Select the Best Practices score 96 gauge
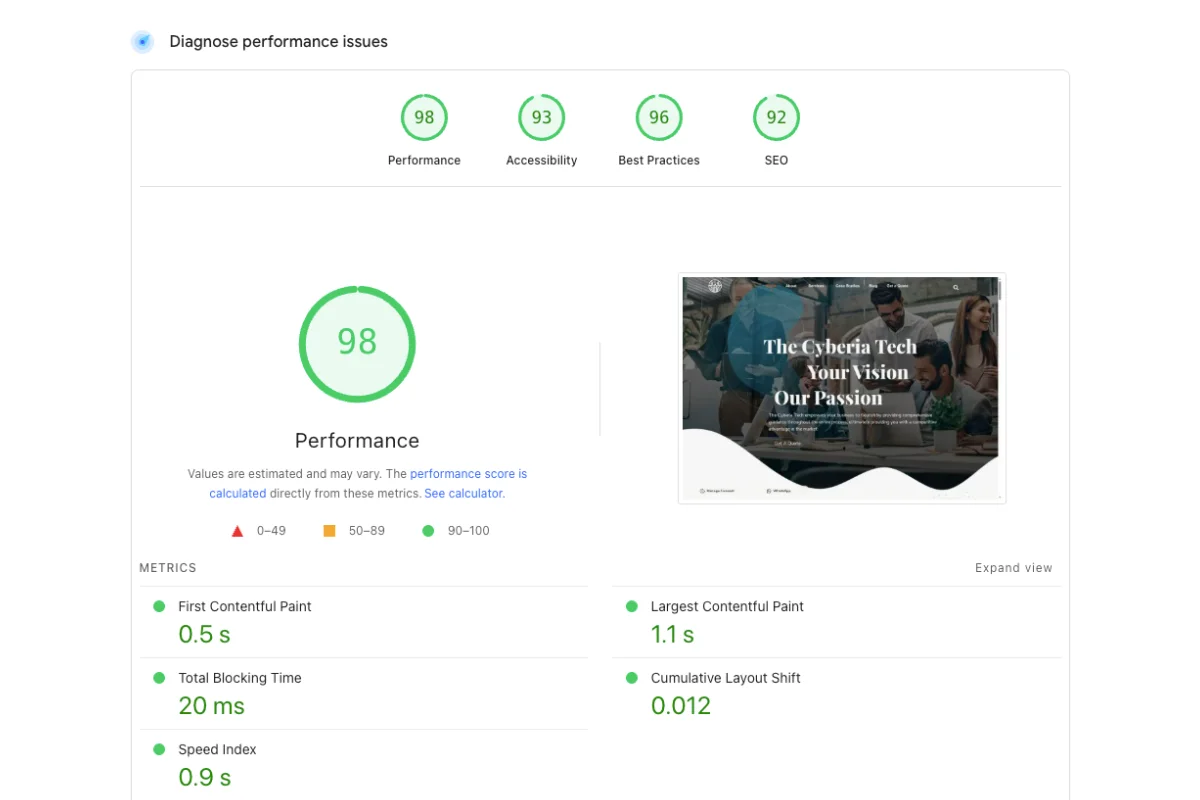 pyautogui.click(x=658, y=118)
